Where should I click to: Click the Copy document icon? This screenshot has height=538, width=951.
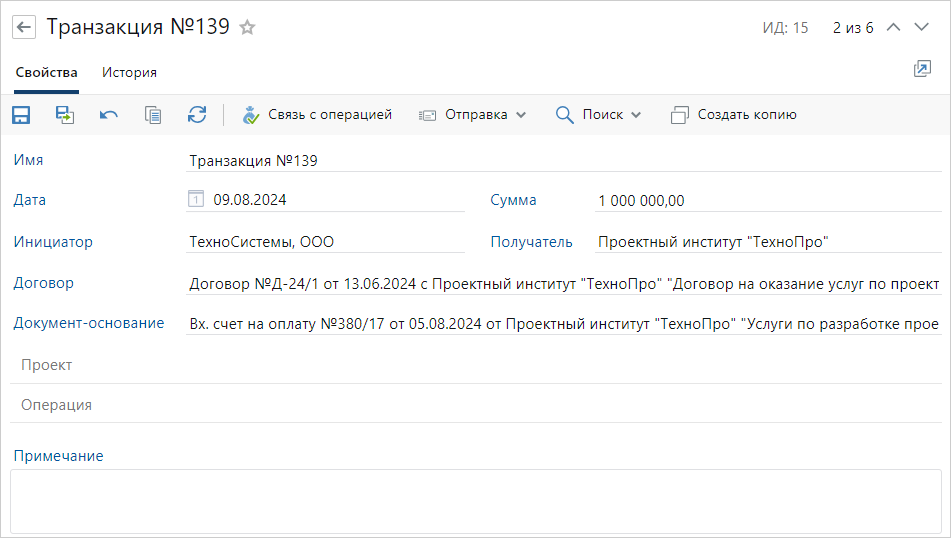pos(153,115)
